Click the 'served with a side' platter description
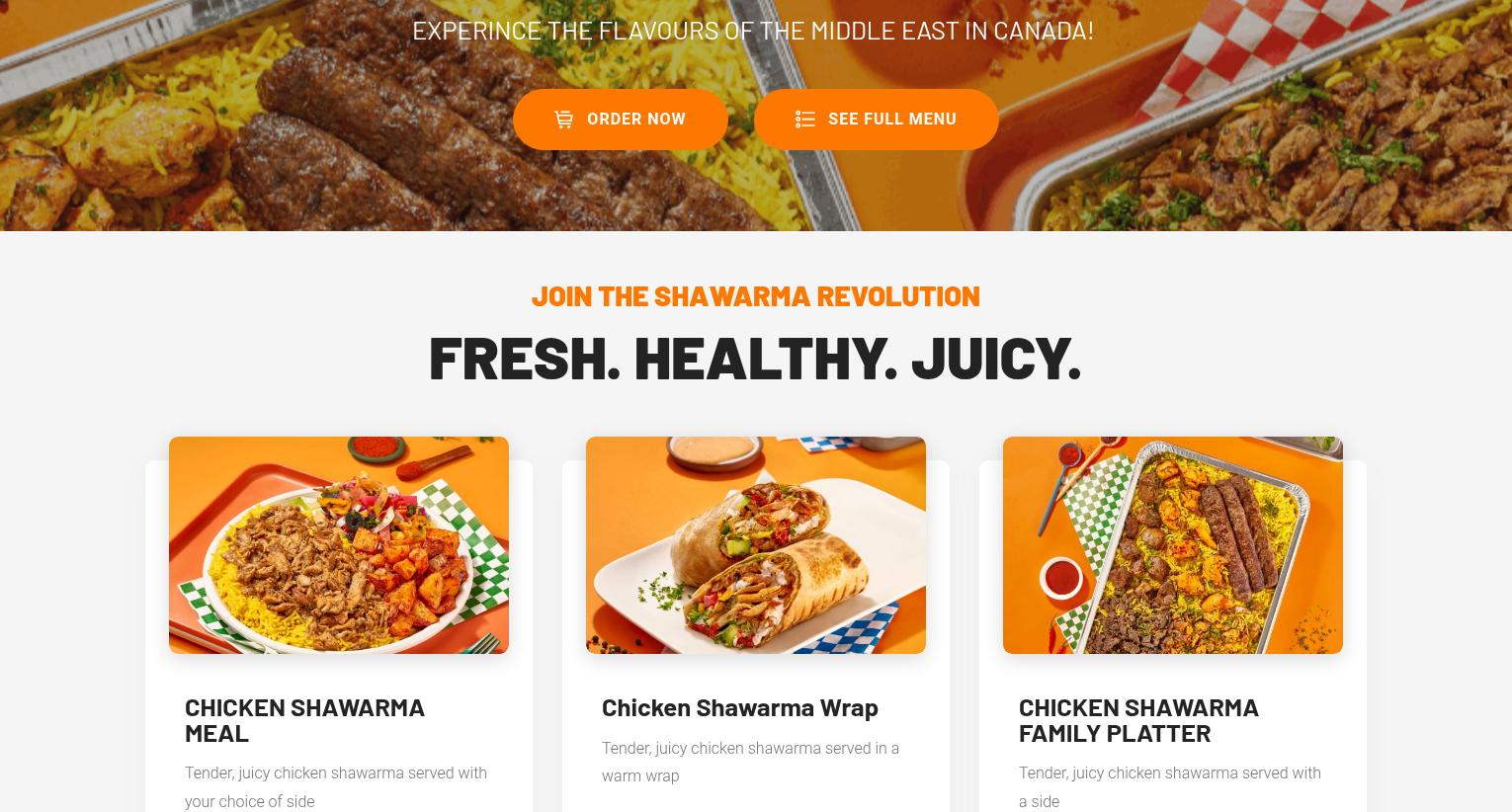The height and width of the screenshot is (812, 1512). (1170, 787)
